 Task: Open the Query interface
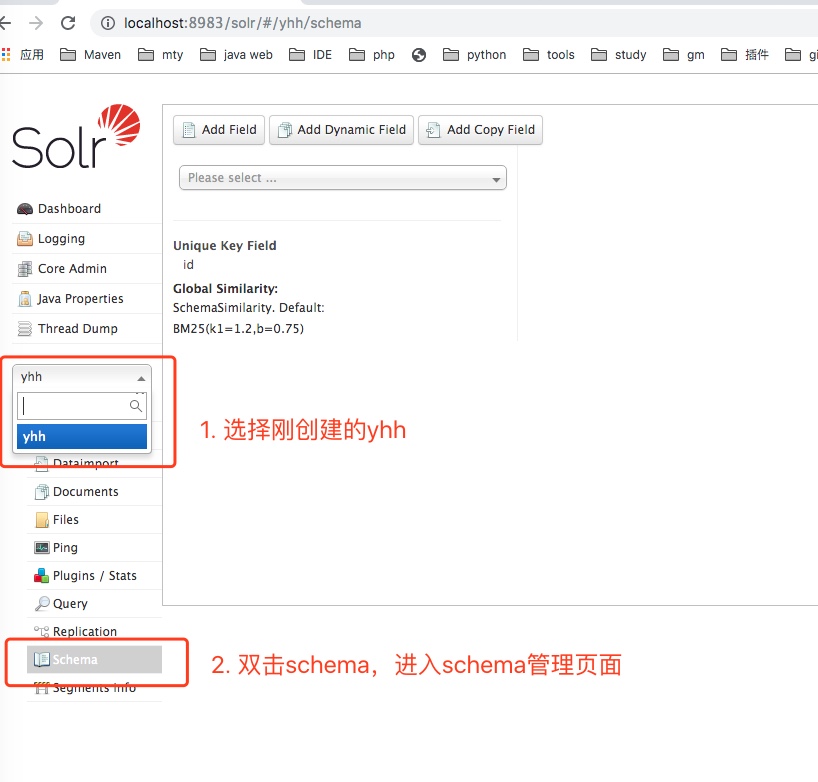68,603
